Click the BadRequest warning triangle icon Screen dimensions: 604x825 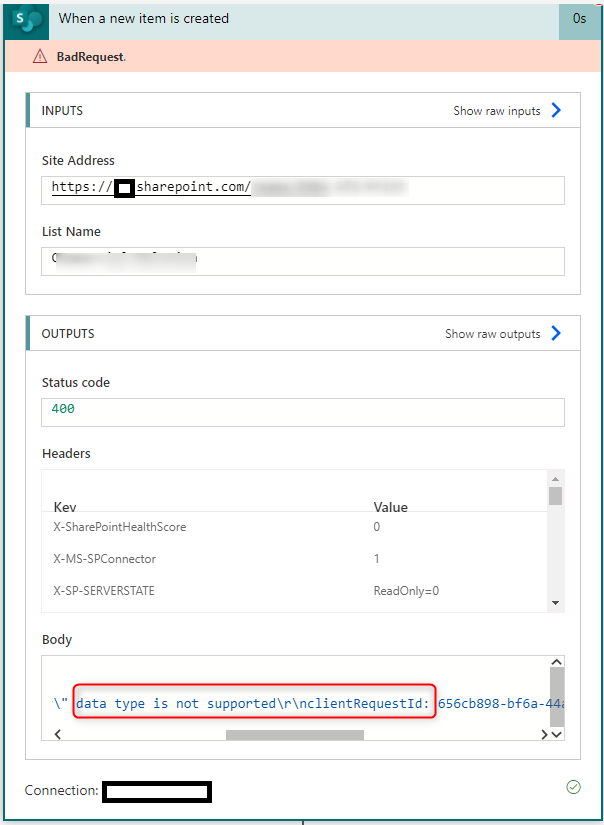pos(40,56)
